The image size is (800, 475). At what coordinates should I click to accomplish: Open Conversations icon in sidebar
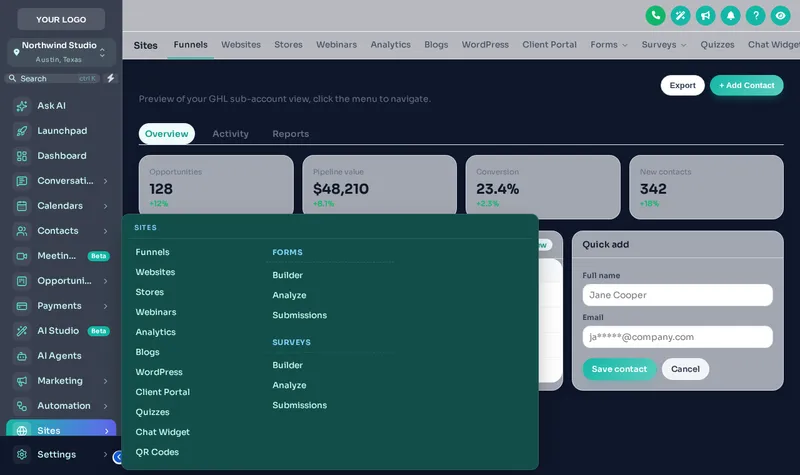click(22, 181)
